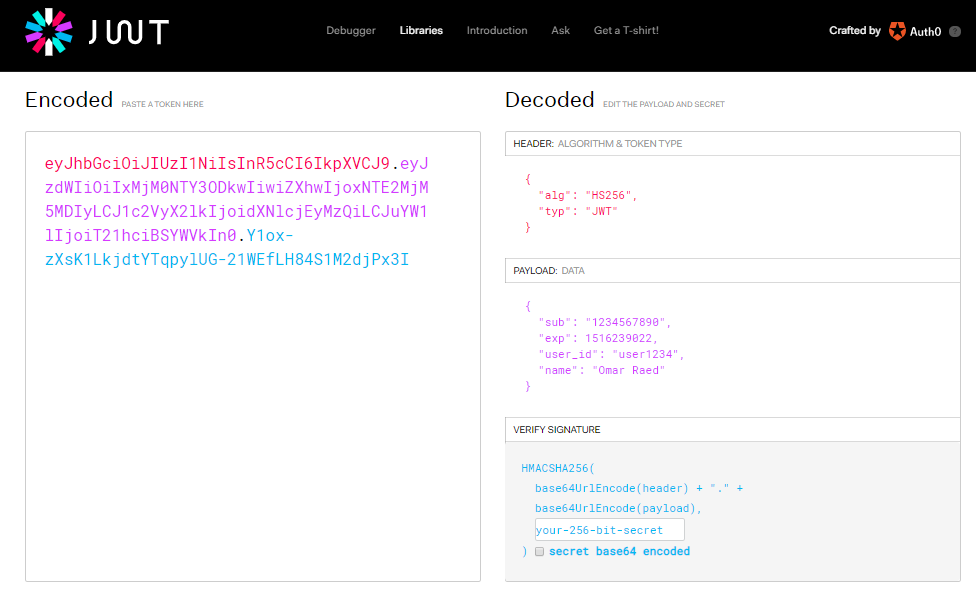This screenshot has height=593, width=976.
Task: Click the Auth0 shield icon
Action: pos(898,31)
